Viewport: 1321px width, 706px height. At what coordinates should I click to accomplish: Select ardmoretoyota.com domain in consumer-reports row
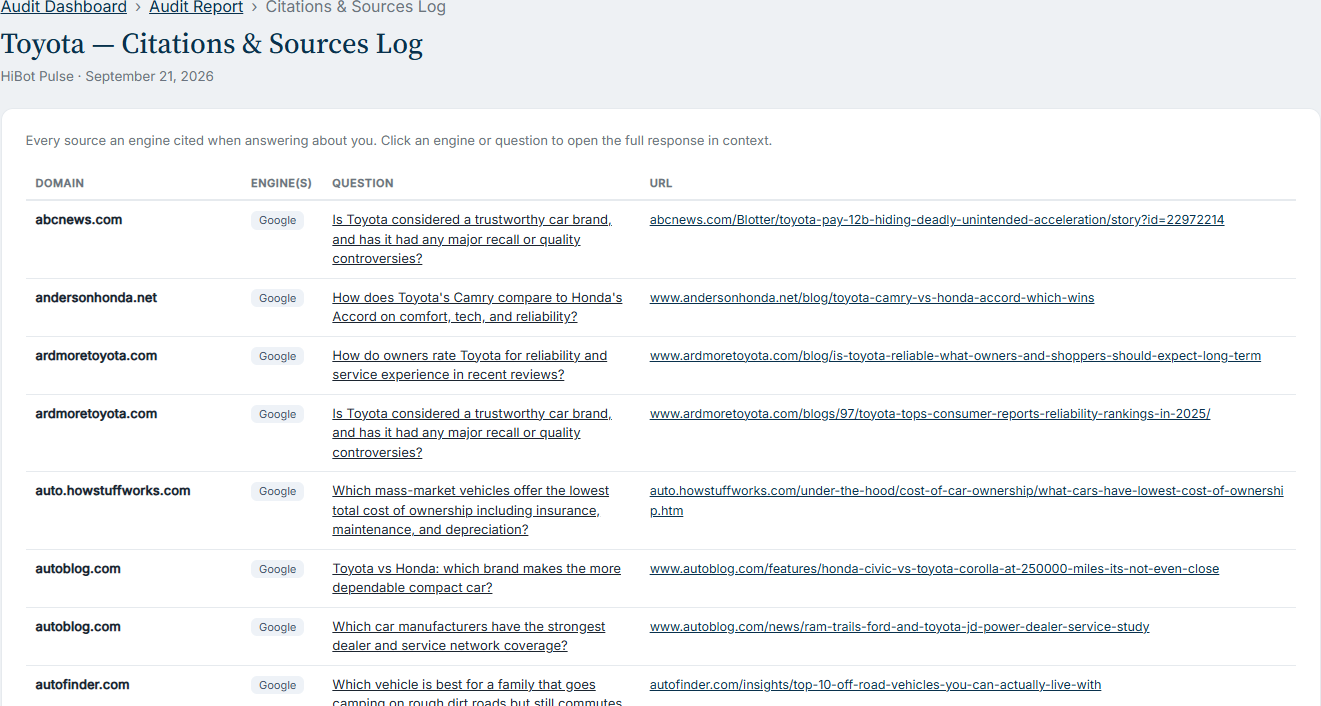coord(96,414)
